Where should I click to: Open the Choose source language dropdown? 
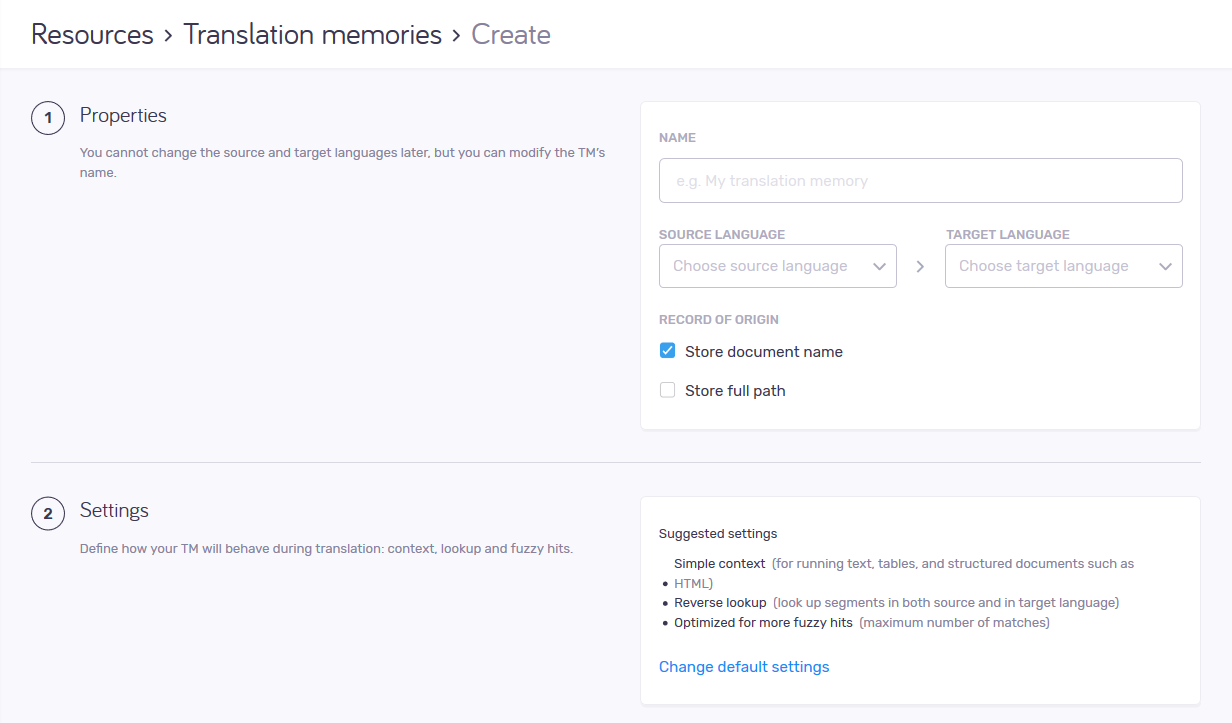(777, 266)
